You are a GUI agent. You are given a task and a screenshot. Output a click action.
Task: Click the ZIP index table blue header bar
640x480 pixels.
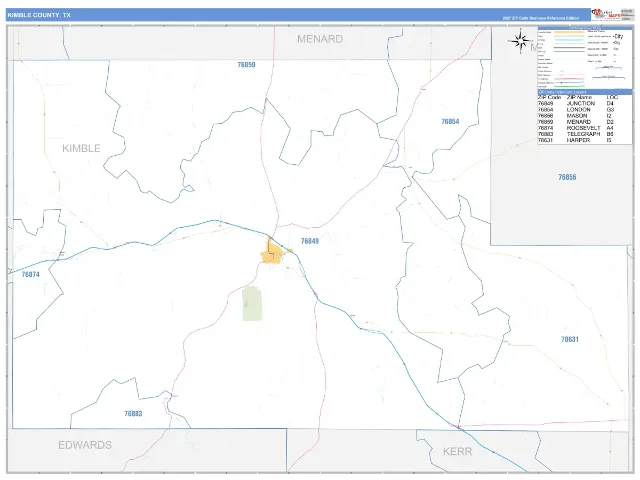tap(584, 92)
